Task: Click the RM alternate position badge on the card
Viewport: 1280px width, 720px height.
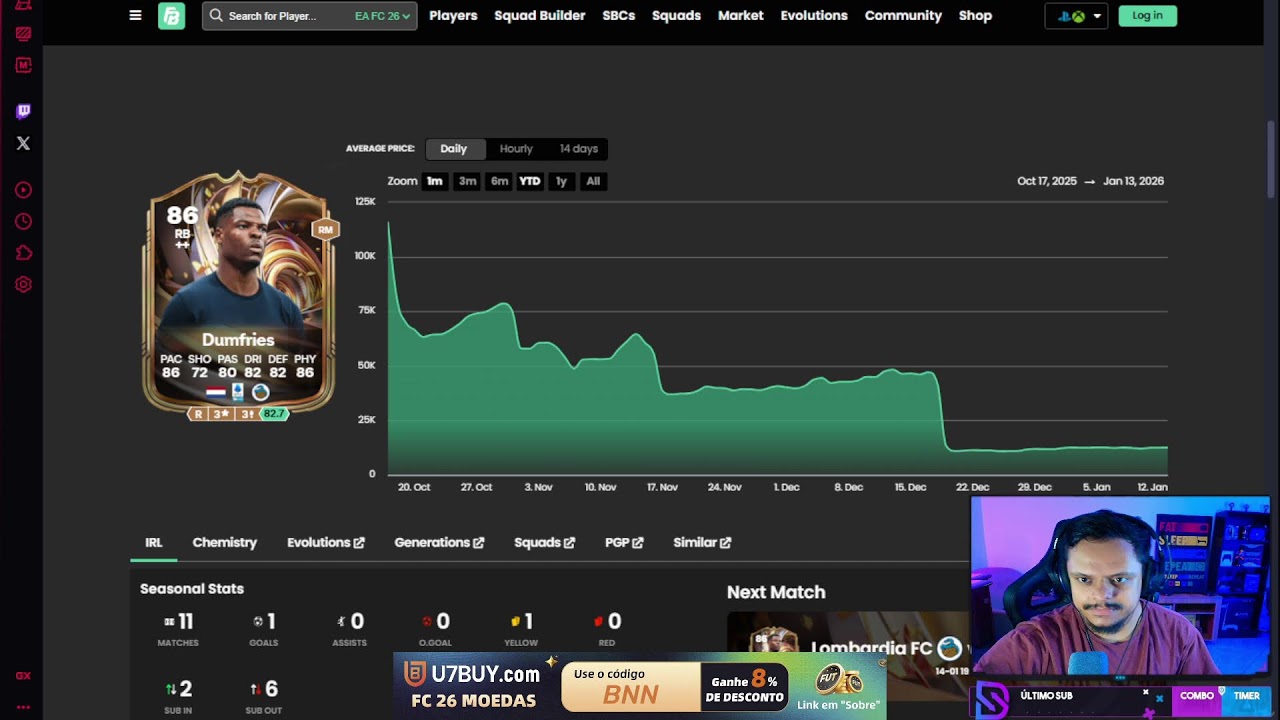Action: point(325,230)
